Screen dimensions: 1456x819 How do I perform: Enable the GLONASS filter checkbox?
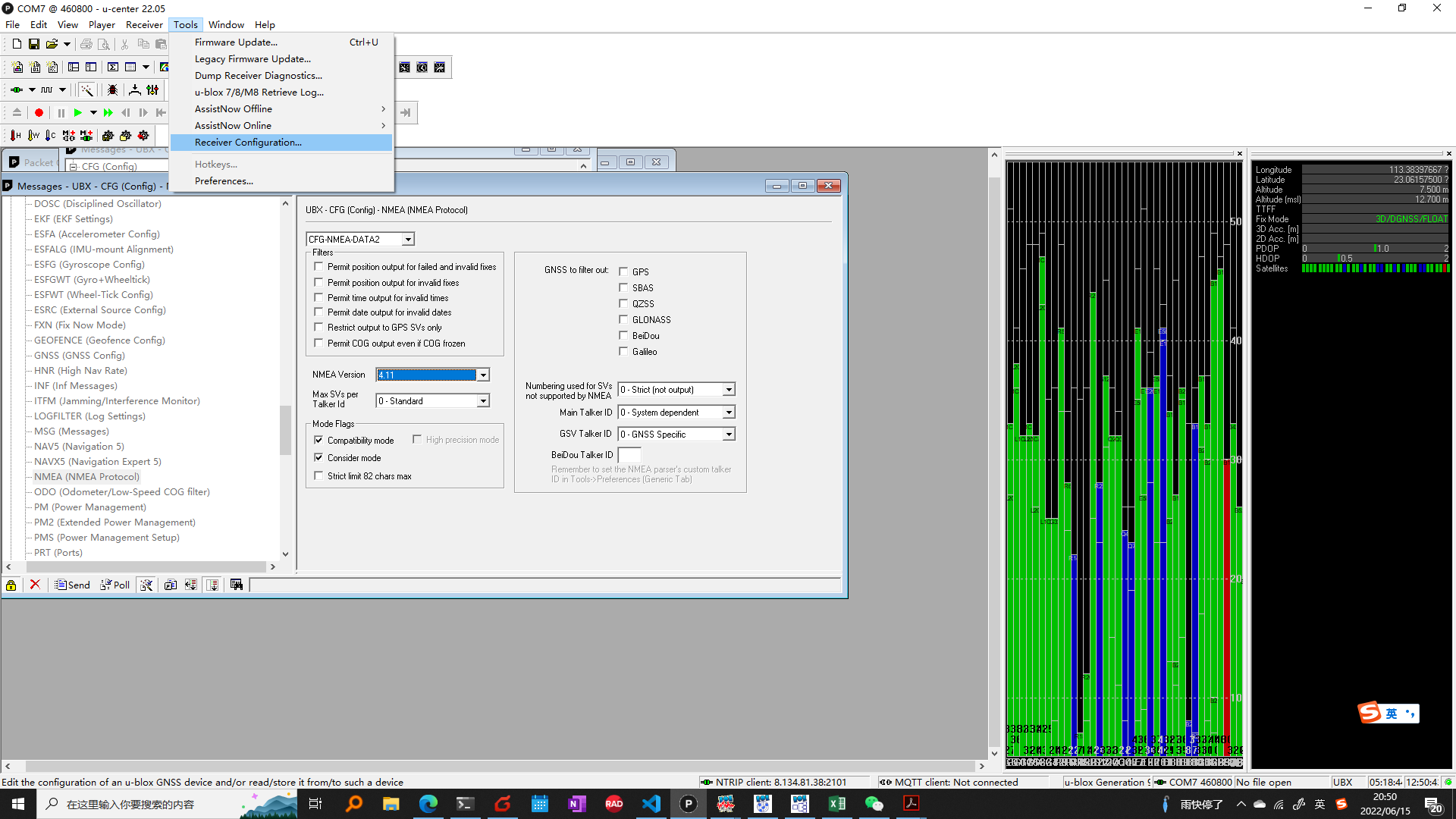pyautogui.click(x=624, y=320)
